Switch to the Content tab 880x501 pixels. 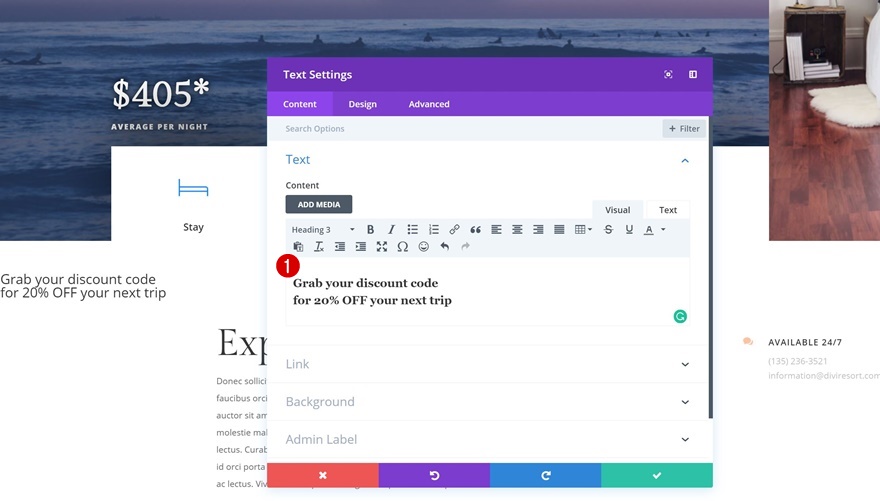[300, 104]
